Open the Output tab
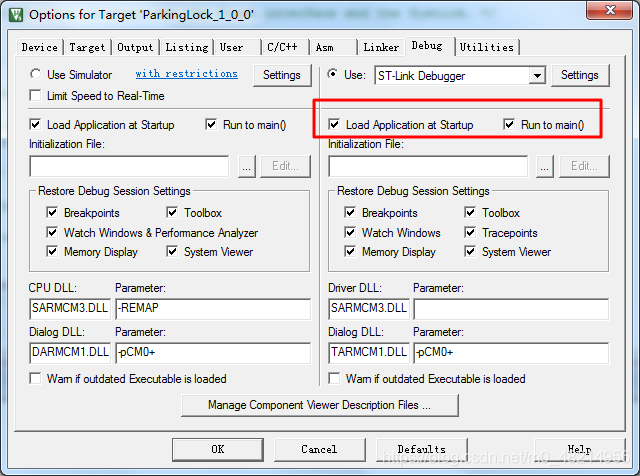The image size is (640, 476). point(135,47)
